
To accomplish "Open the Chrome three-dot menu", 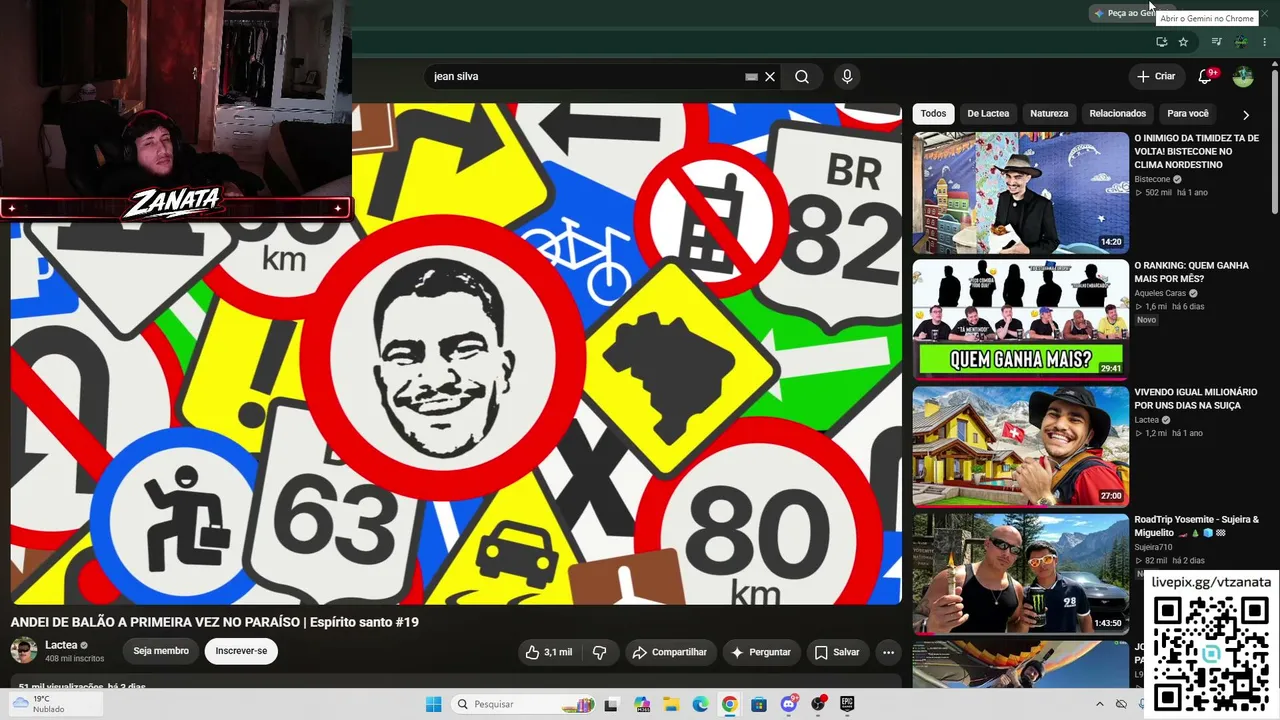I will (1265, 42).
